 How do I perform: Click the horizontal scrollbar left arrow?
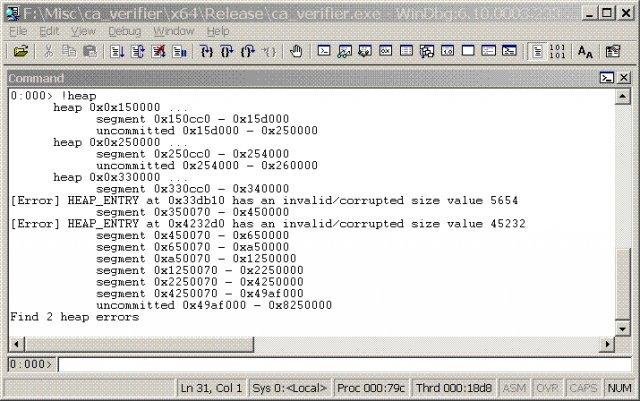point(16,344)
